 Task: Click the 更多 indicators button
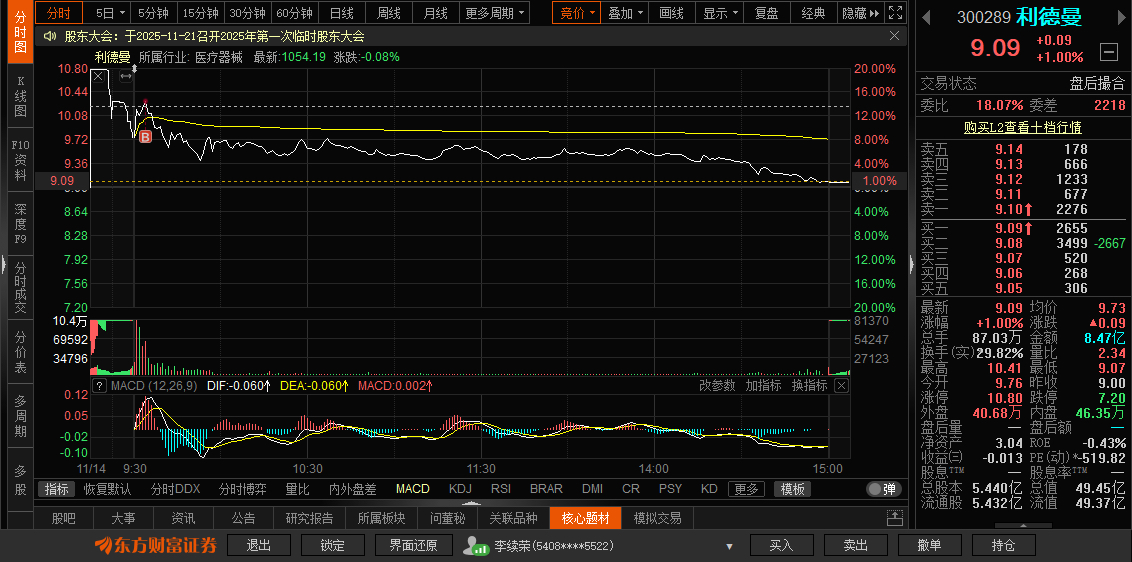(x=746, y=489)
